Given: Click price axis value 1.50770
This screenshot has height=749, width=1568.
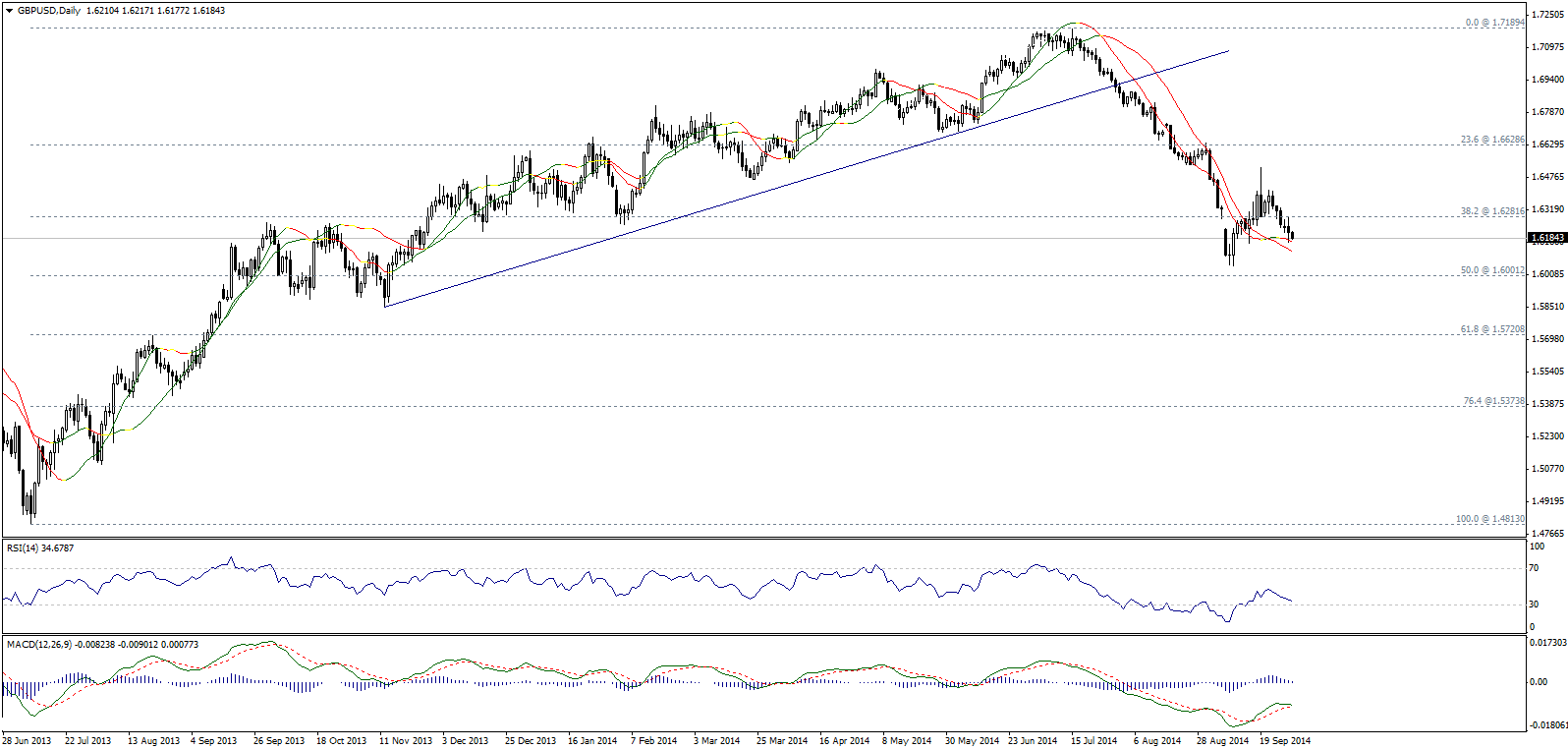Looking at the screenshot, I should (x=1548, y=469).
